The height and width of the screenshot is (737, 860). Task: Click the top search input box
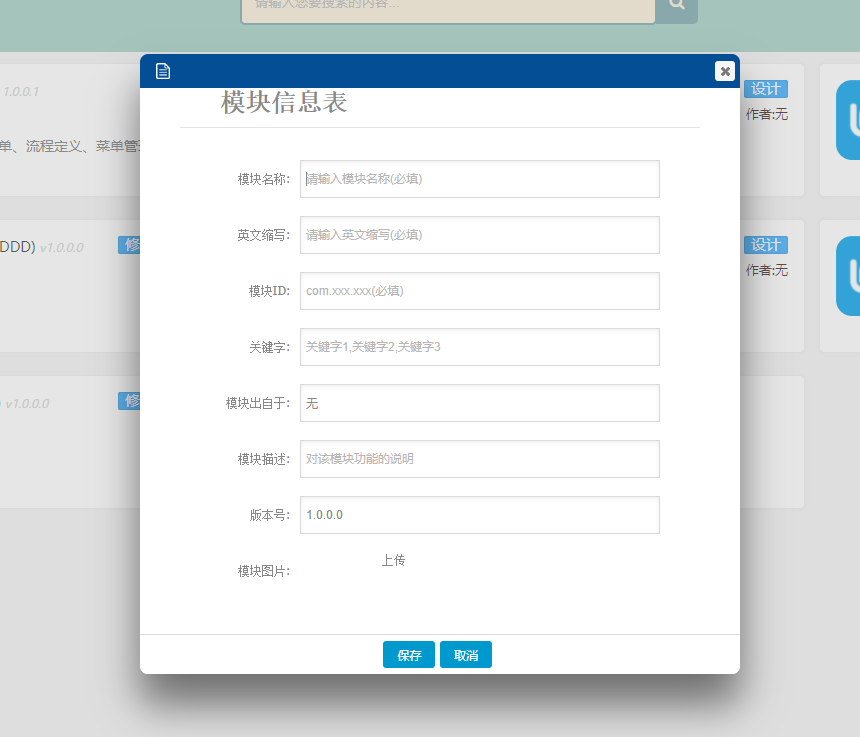tap(447, 6)
